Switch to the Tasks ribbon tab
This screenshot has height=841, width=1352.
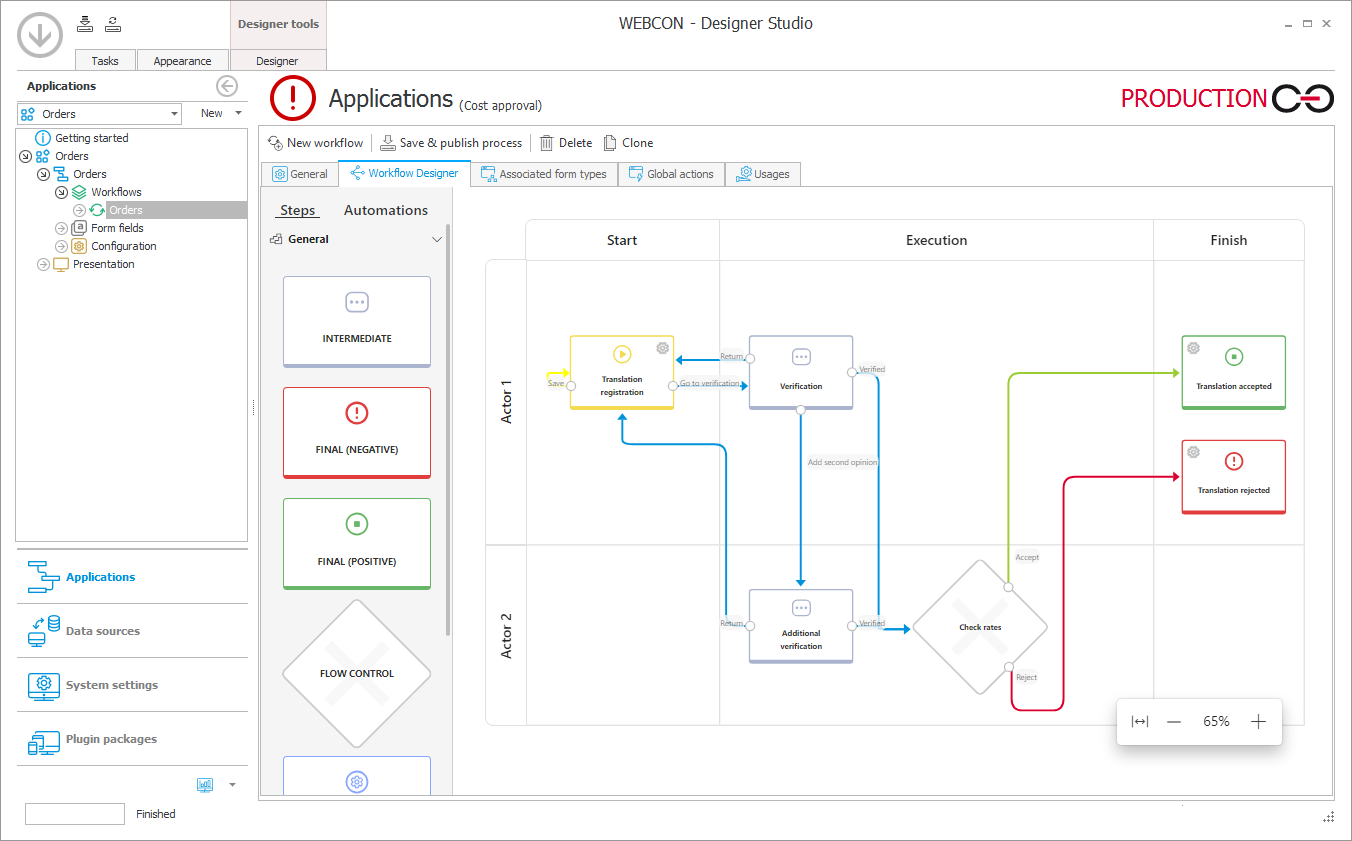pyautogui.click(x=105, y=60)
